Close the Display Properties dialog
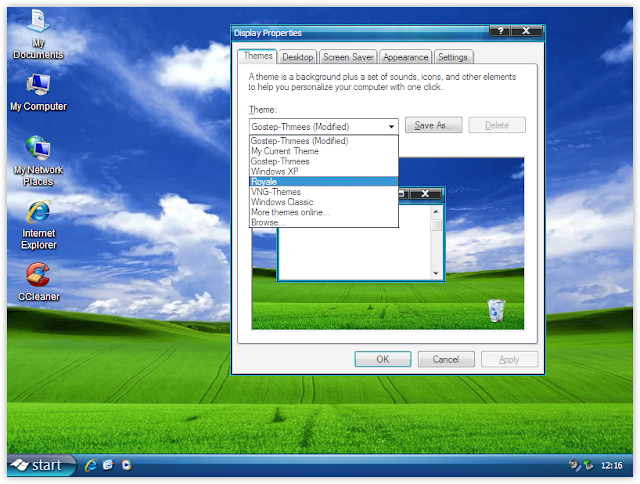Image resolution: width=640 pixels, height=484 pixels. point(526,31)
